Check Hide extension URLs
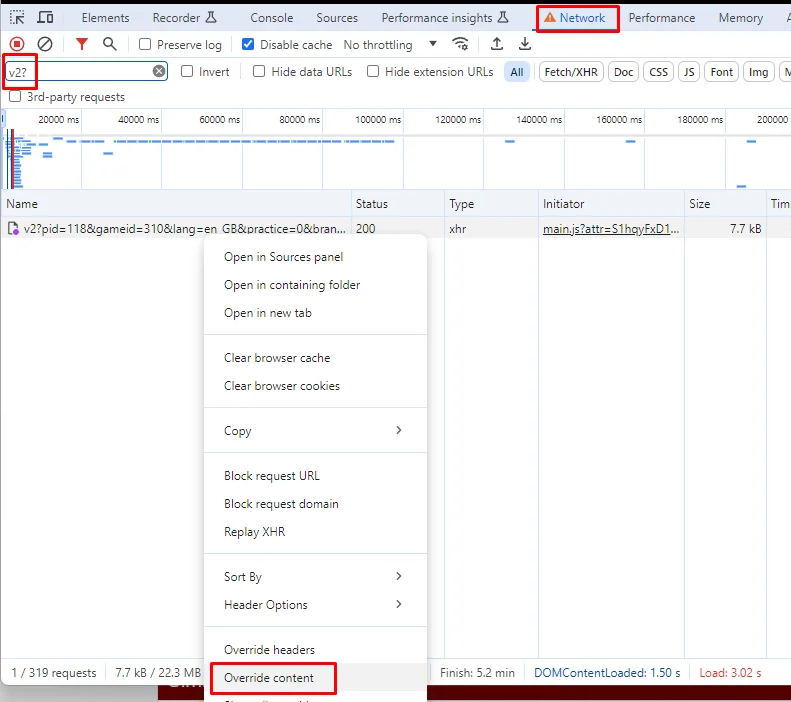Viewport: 791px width, 702px height. click(x=373, y=71)
